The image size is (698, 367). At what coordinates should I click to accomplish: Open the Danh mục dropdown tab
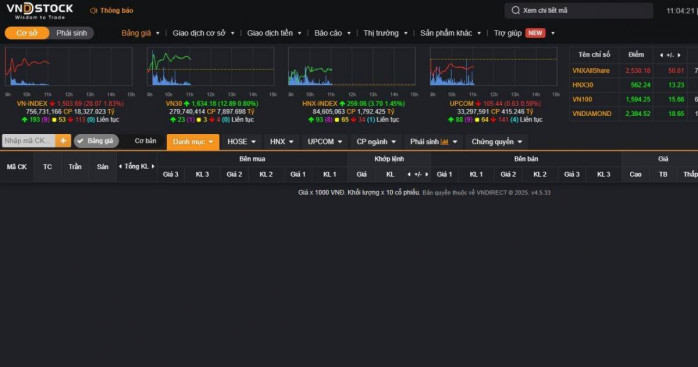[x=193, y=142]
